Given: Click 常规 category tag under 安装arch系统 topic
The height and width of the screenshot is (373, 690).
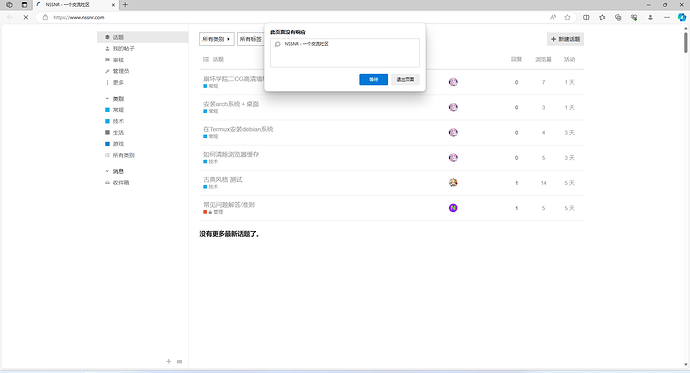Looking at the screenshot, I should click(211, 111).
